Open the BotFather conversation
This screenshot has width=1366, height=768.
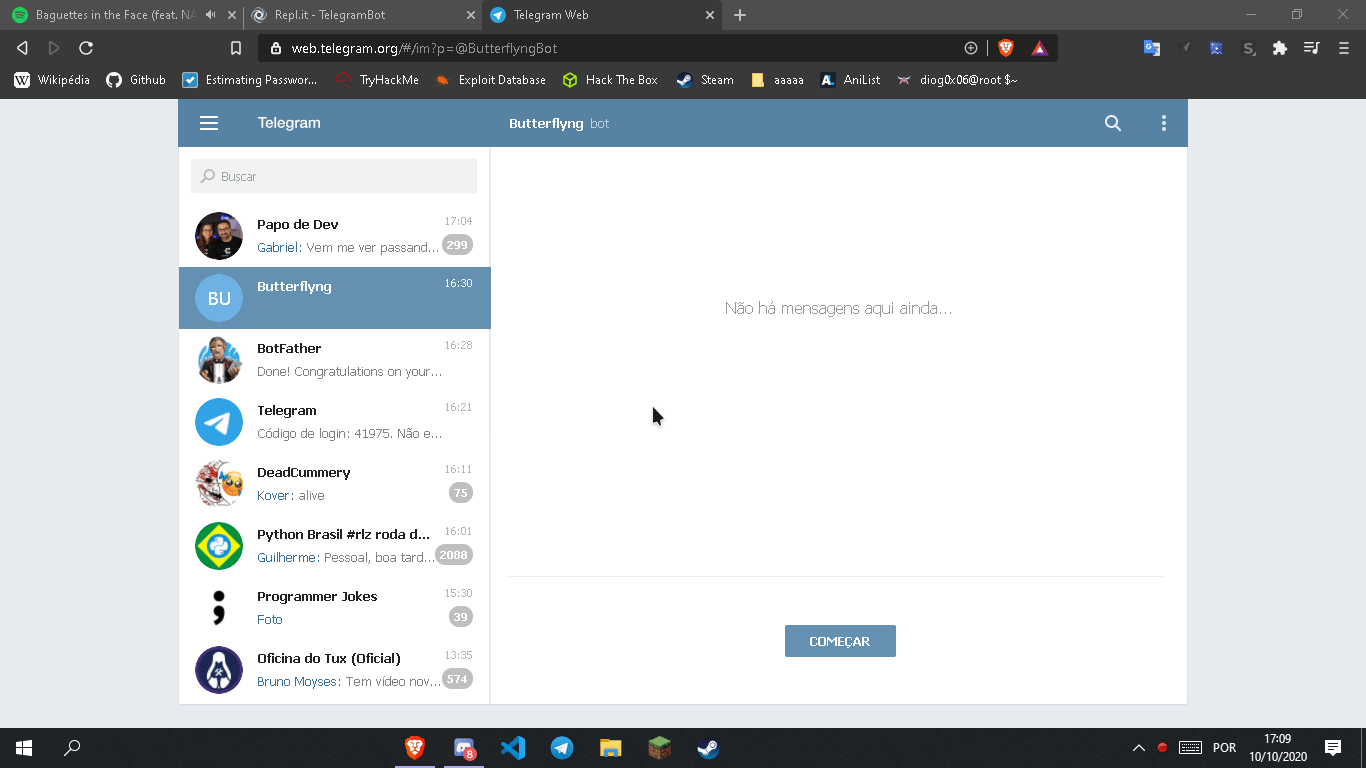(x=335, y=360)
